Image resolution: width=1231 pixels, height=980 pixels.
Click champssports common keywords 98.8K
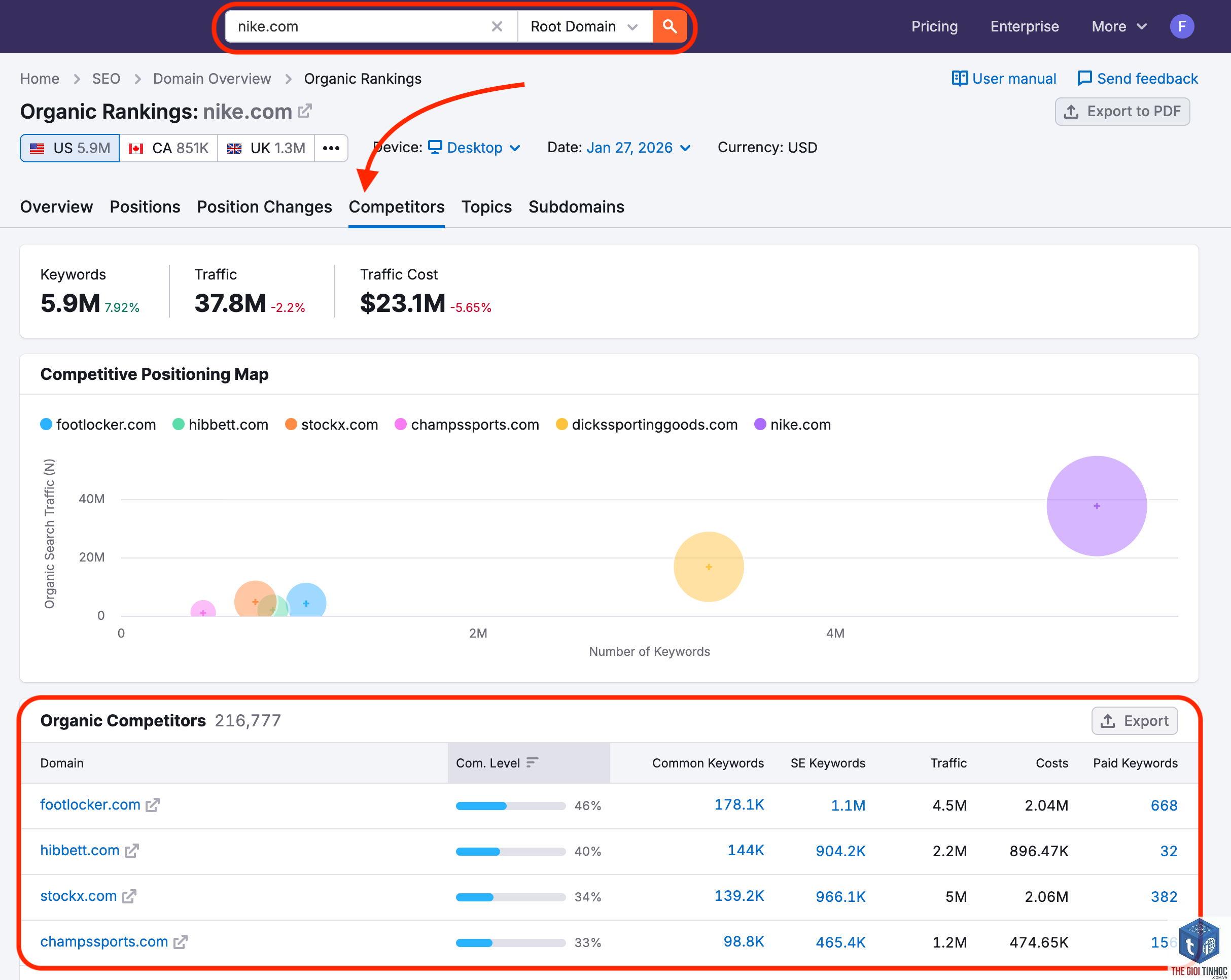click(744, 942)
